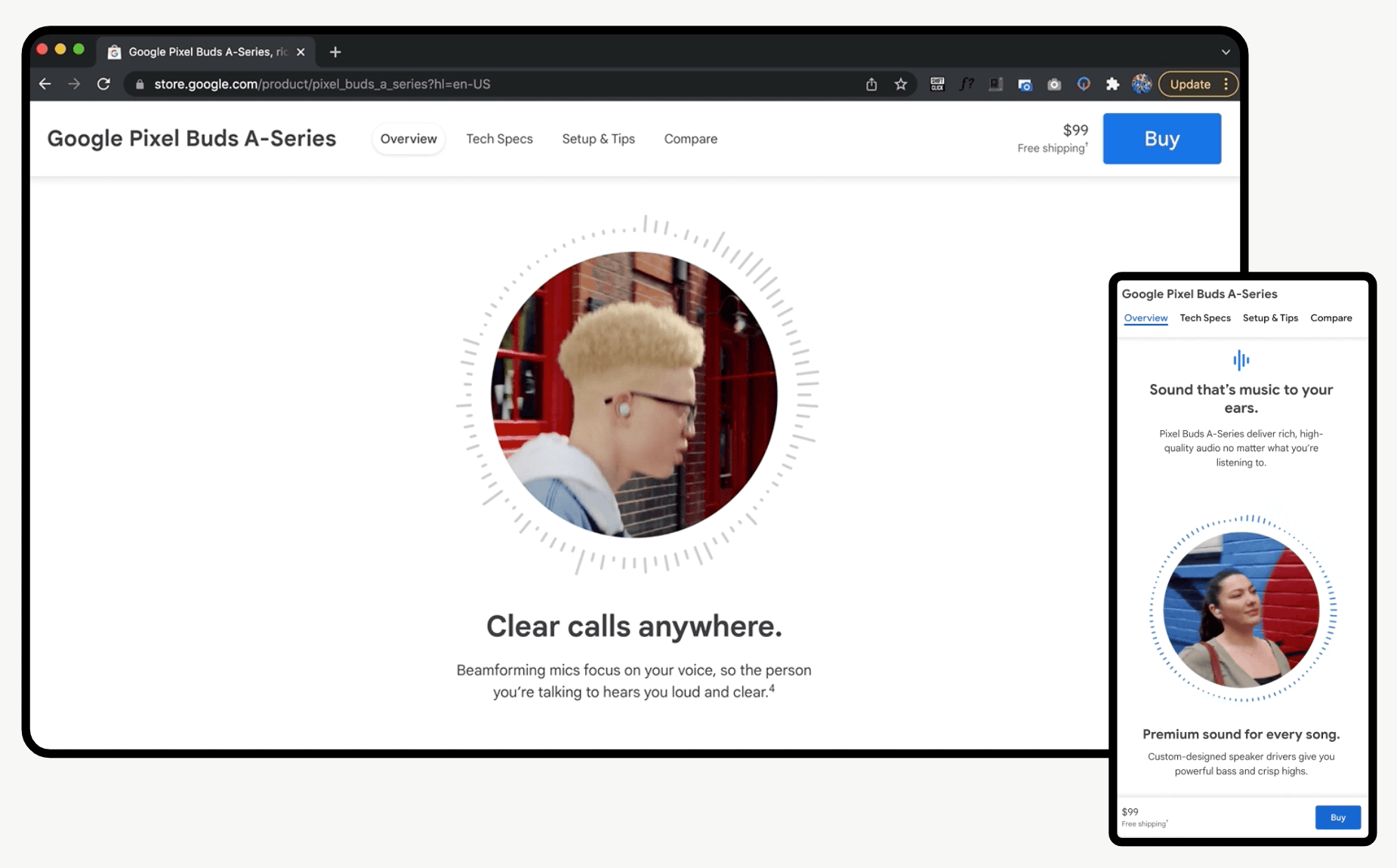Open the Tech Specs tab on desktop page
The image size is (1397, 868).
pos(499,139)
